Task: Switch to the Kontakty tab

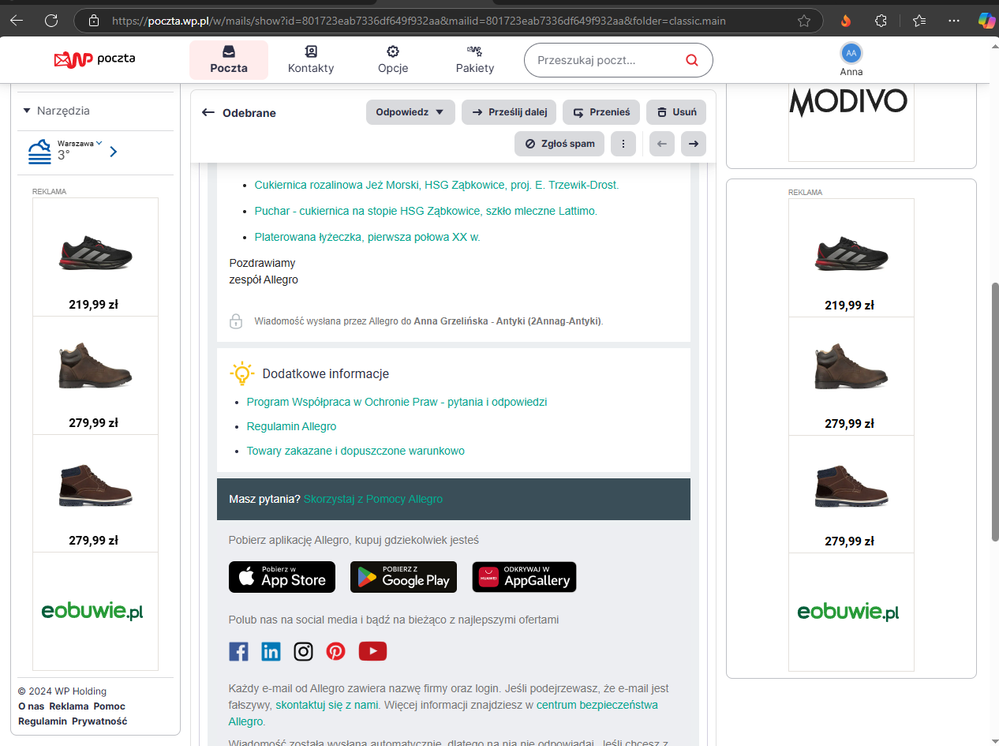Action: point(311,60)
